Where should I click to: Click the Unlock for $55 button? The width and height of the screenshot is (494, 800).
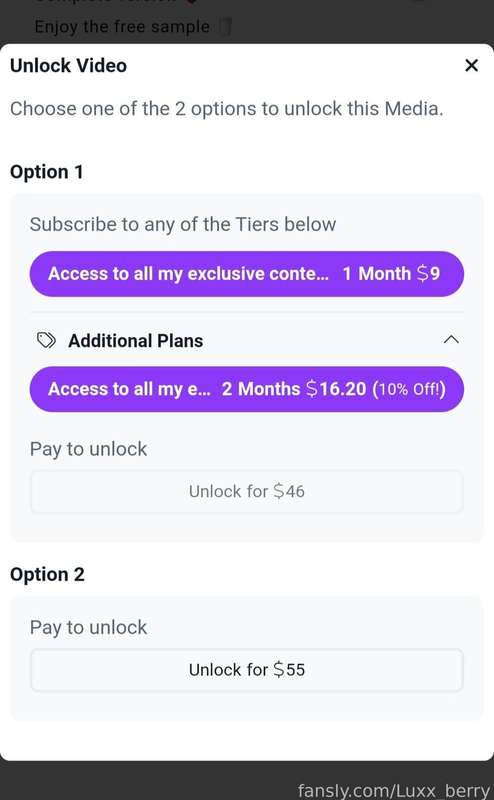pyautogui.click(x=246, y=670)
